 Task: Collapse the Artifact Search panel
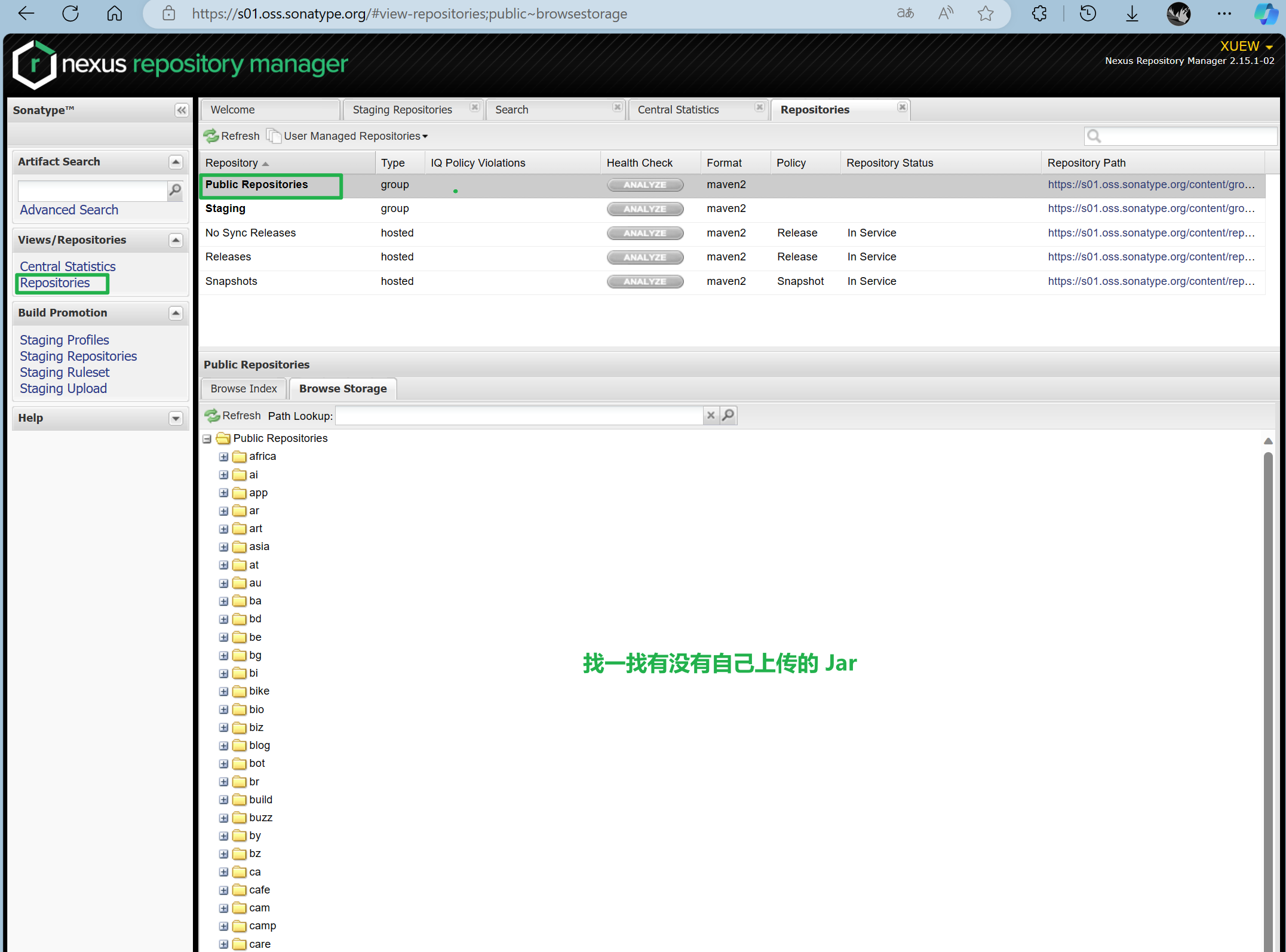pyautogui.click(x=176, y=162)
